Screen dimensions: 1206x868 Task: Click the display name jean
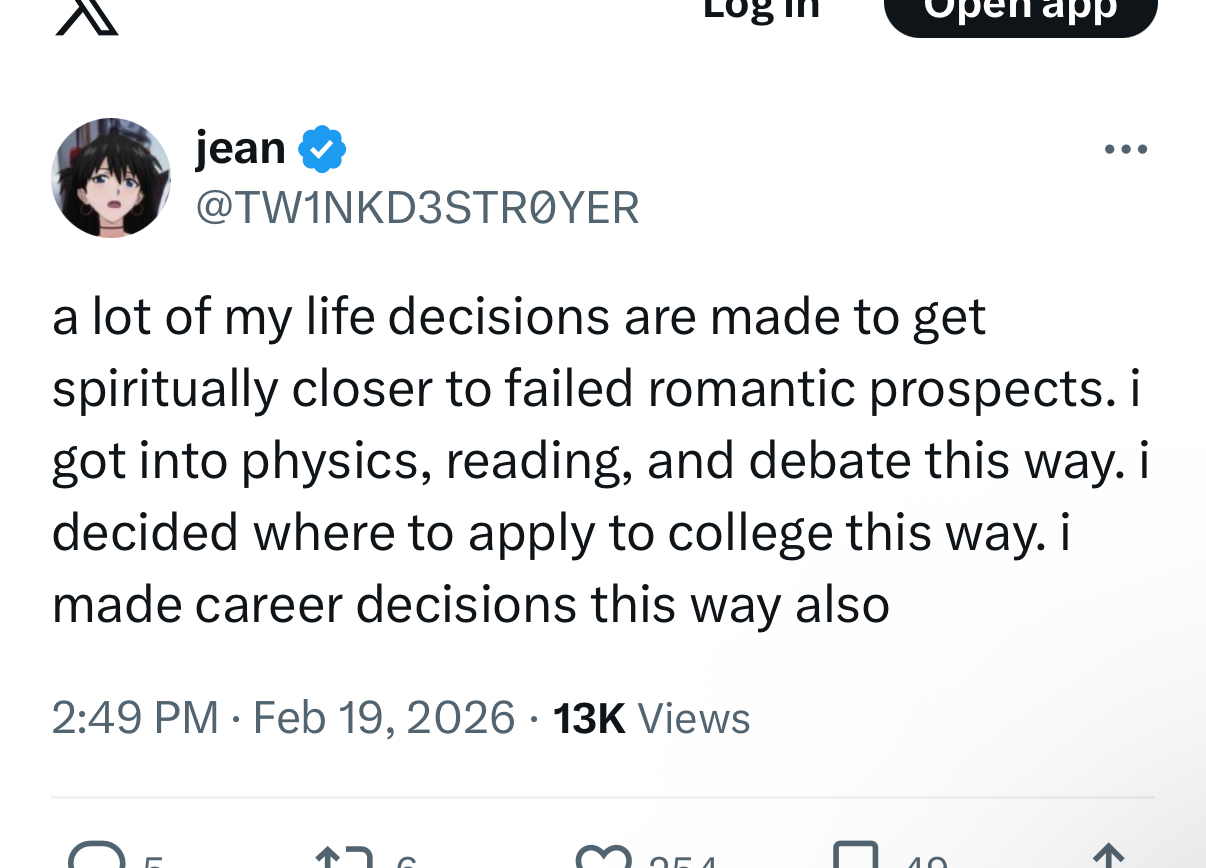coord(240,149)
